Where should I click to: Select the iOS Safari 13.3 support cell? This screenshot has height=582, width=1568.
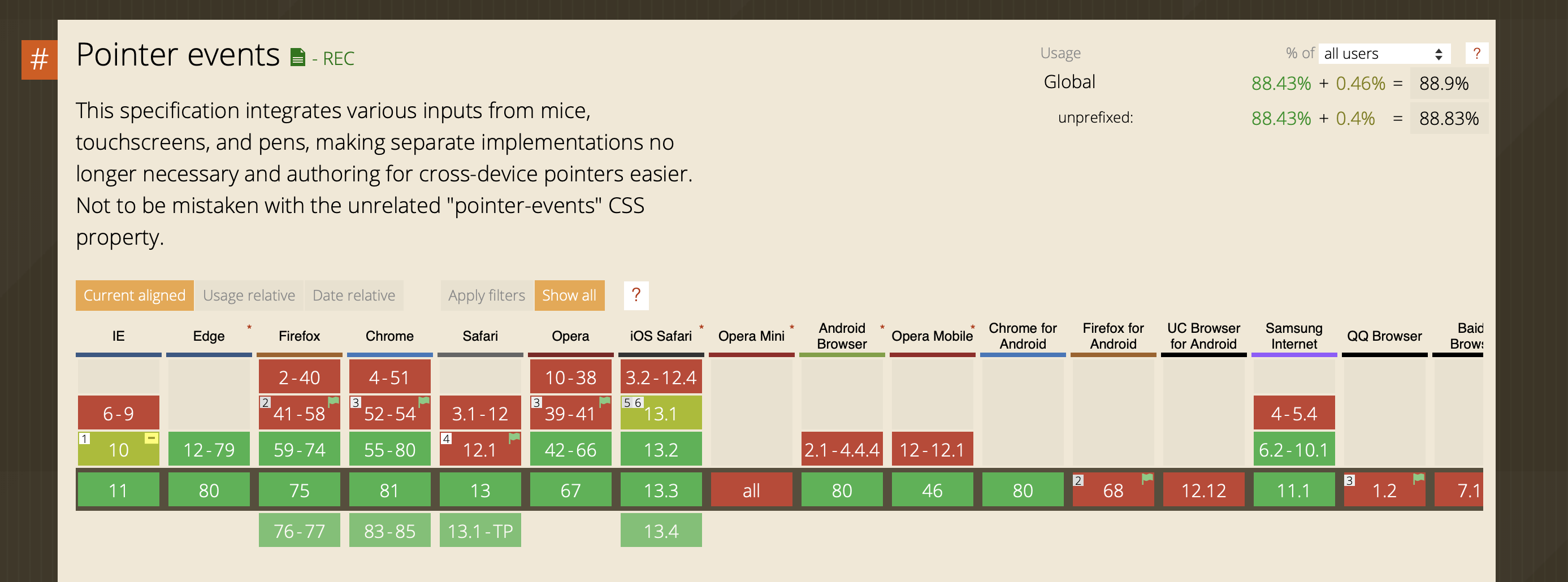[661, 489]
